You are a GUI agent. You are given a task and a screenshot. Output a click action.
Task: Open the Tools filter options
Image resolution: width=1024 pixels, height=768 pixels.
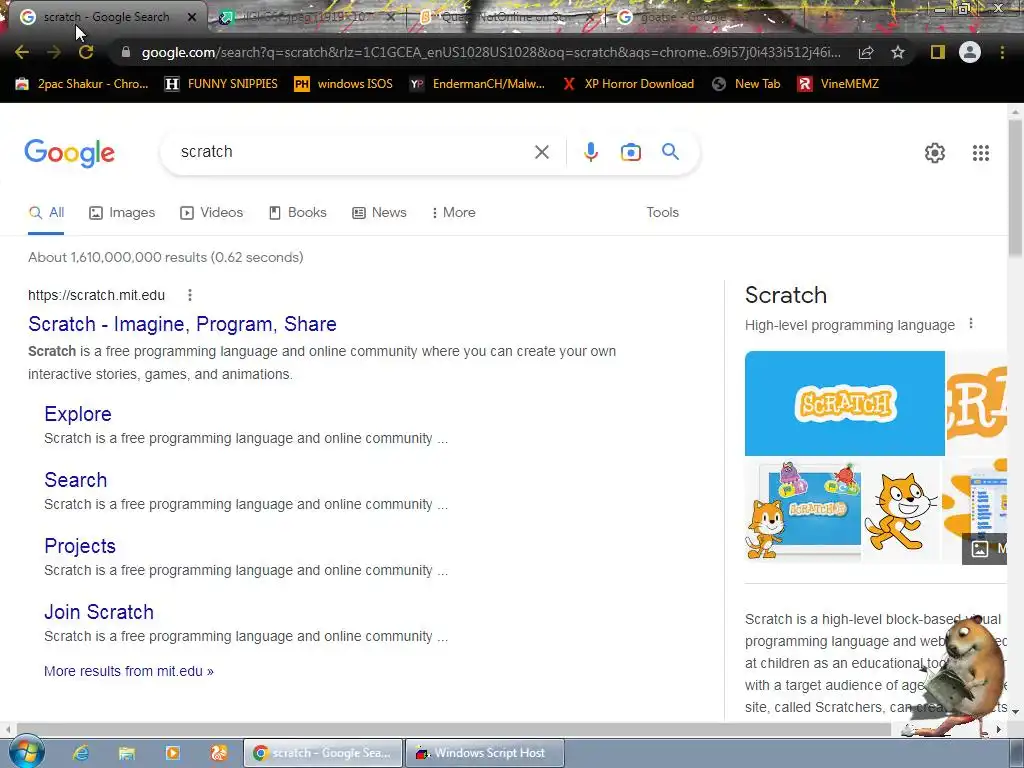(662, 213)
